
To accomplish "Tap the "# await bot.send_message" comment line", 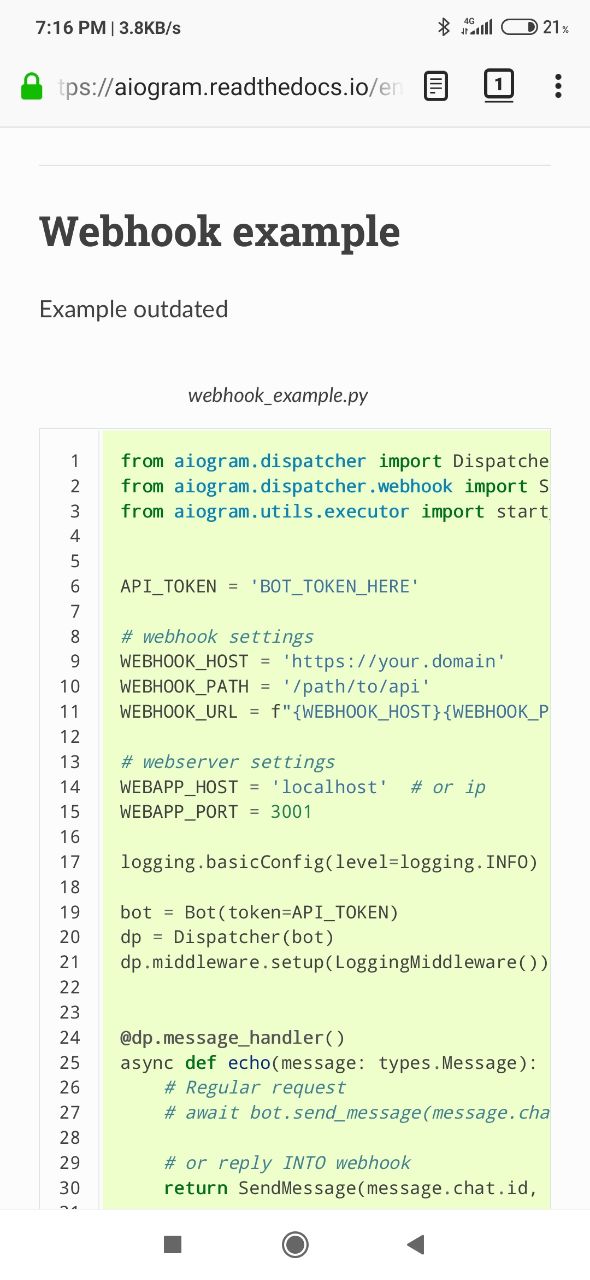I will click(x=356, y=1112).
